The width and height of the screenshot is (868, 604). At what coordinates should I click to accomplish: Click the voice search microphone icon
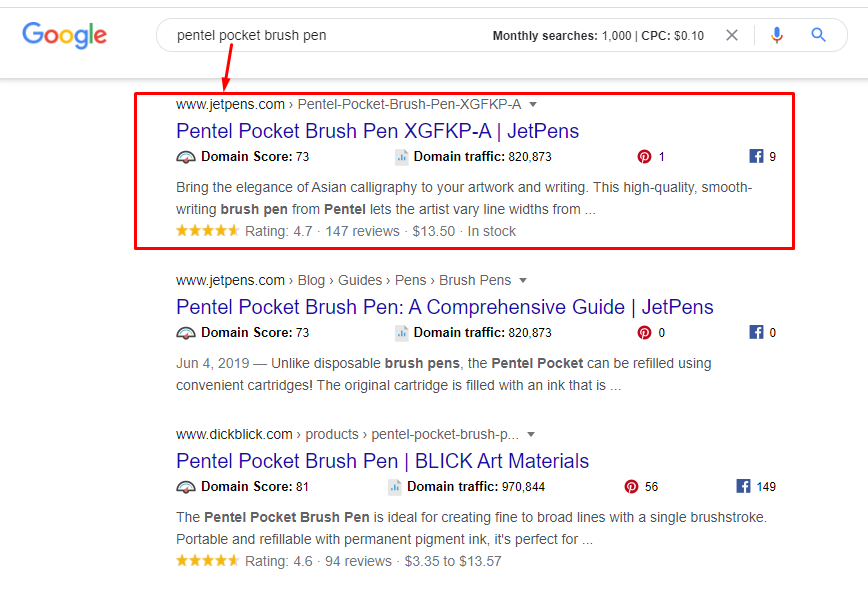777,35
